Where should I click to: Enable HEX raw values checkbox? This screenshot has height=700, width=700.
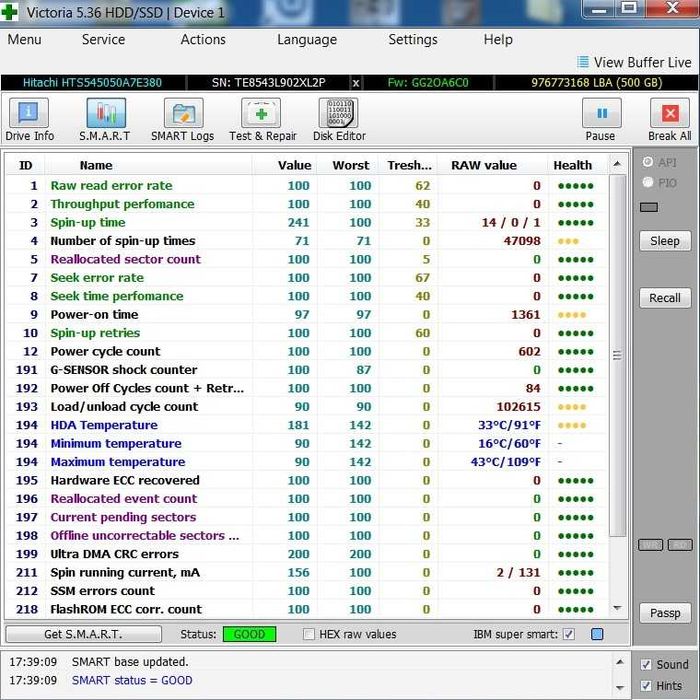(x=308, y=634)
